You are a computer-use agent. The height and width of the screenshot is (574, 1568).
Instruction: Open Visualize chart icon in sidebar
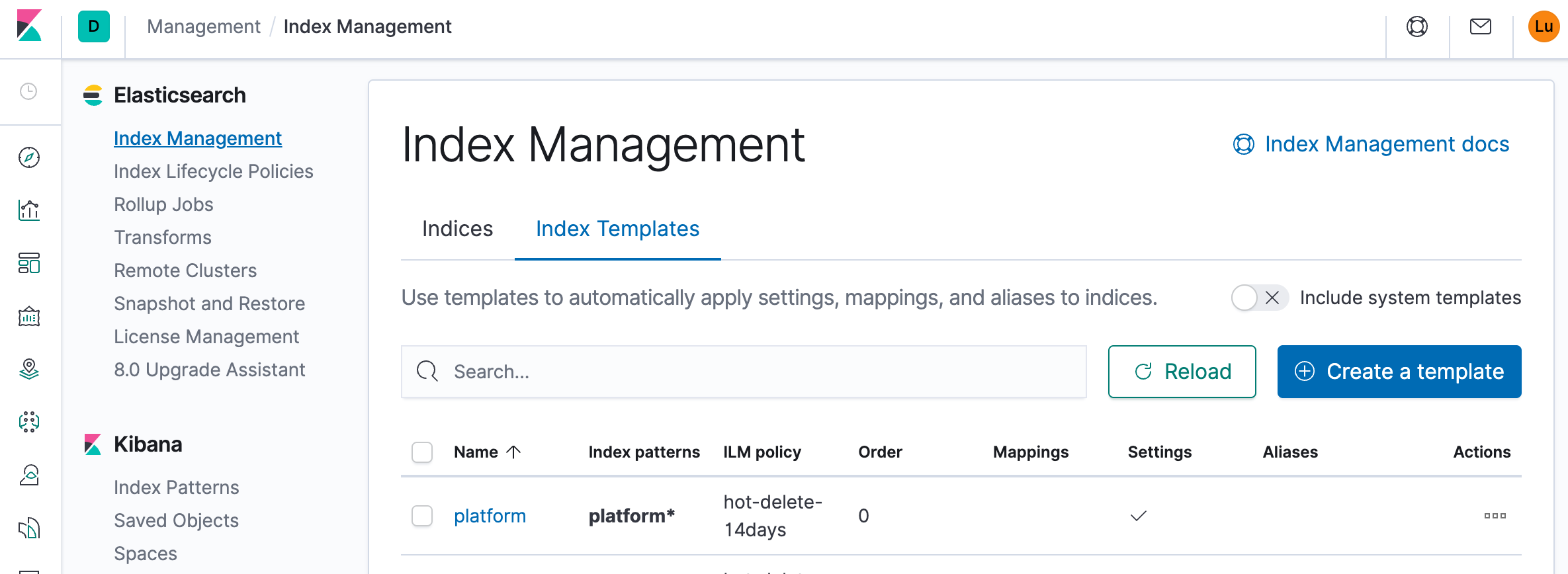pyautogui.click(x=29, y=210)
